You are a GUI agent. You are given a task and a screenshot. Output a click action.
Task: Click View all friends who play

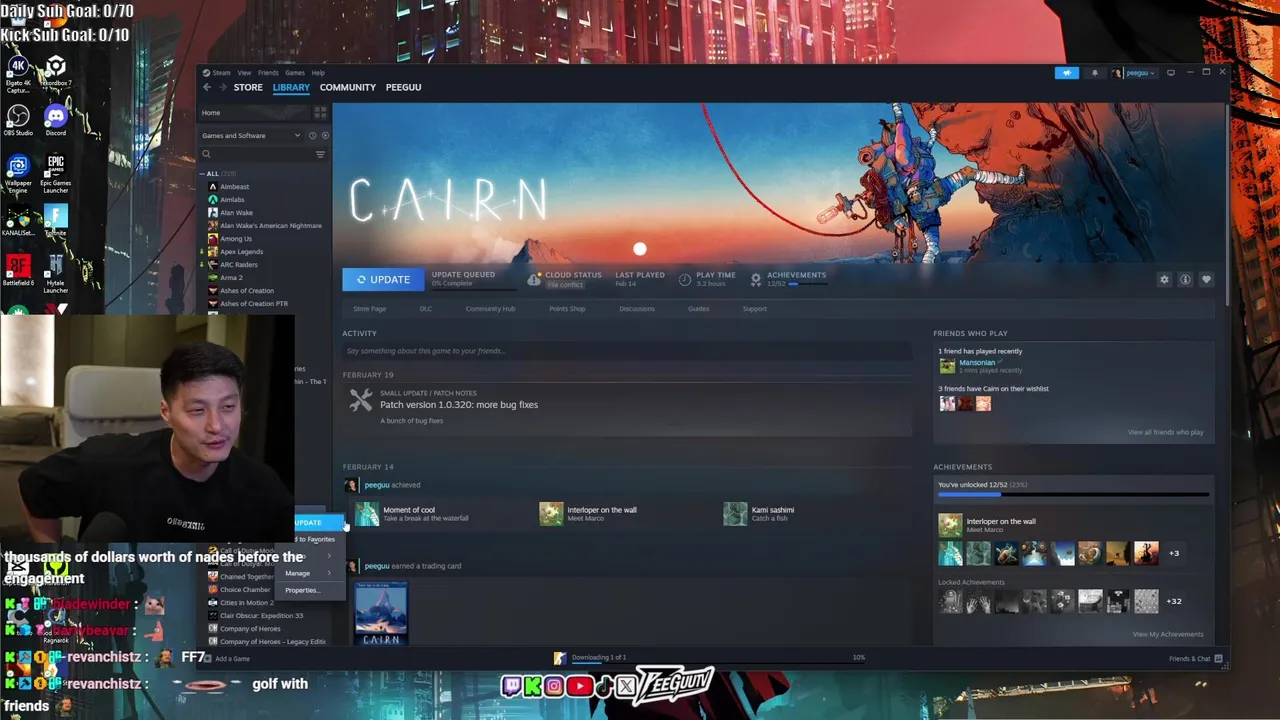1165,432
